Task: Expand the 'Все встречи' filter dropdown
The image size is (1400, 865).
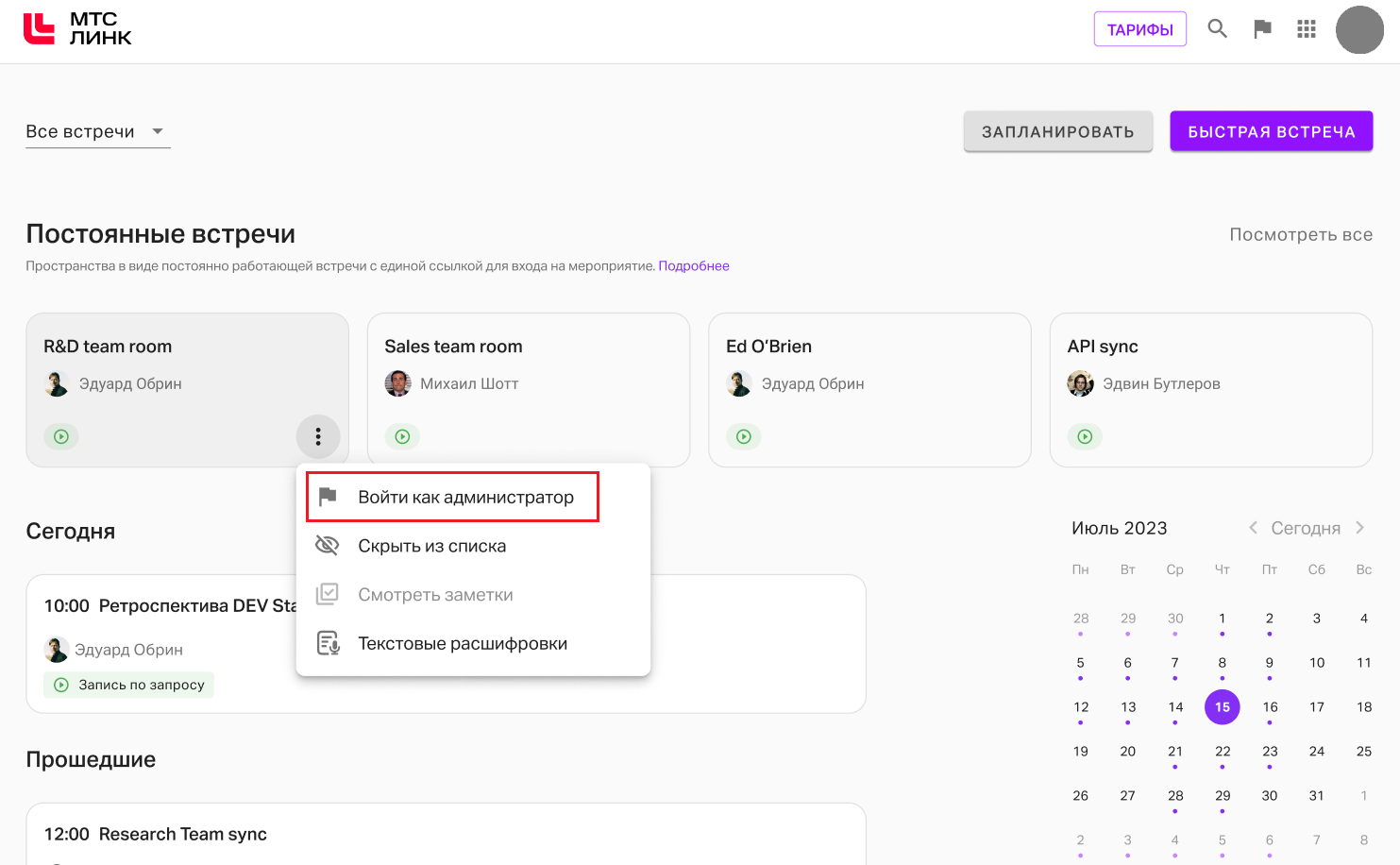Action: pyautogui.click(x=97, y=131)
